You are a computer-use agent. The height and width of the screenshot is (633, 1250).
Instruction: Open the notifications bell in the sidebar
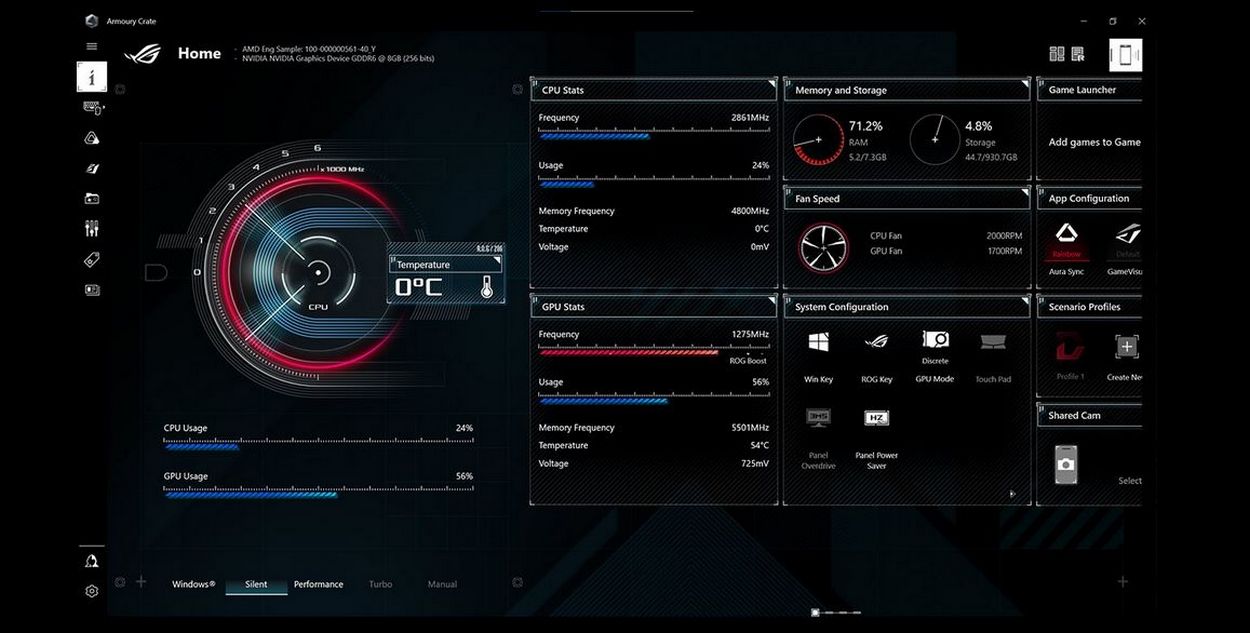92,561
